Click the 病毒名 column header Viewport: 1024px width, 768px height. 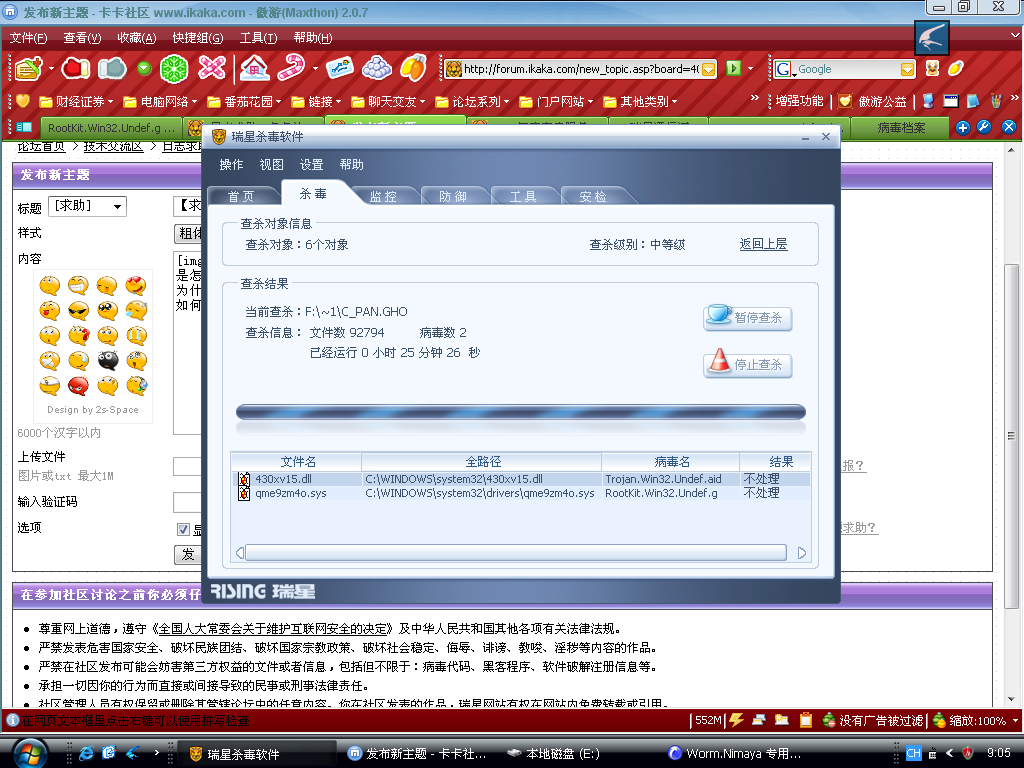click(x=671, y=462)
